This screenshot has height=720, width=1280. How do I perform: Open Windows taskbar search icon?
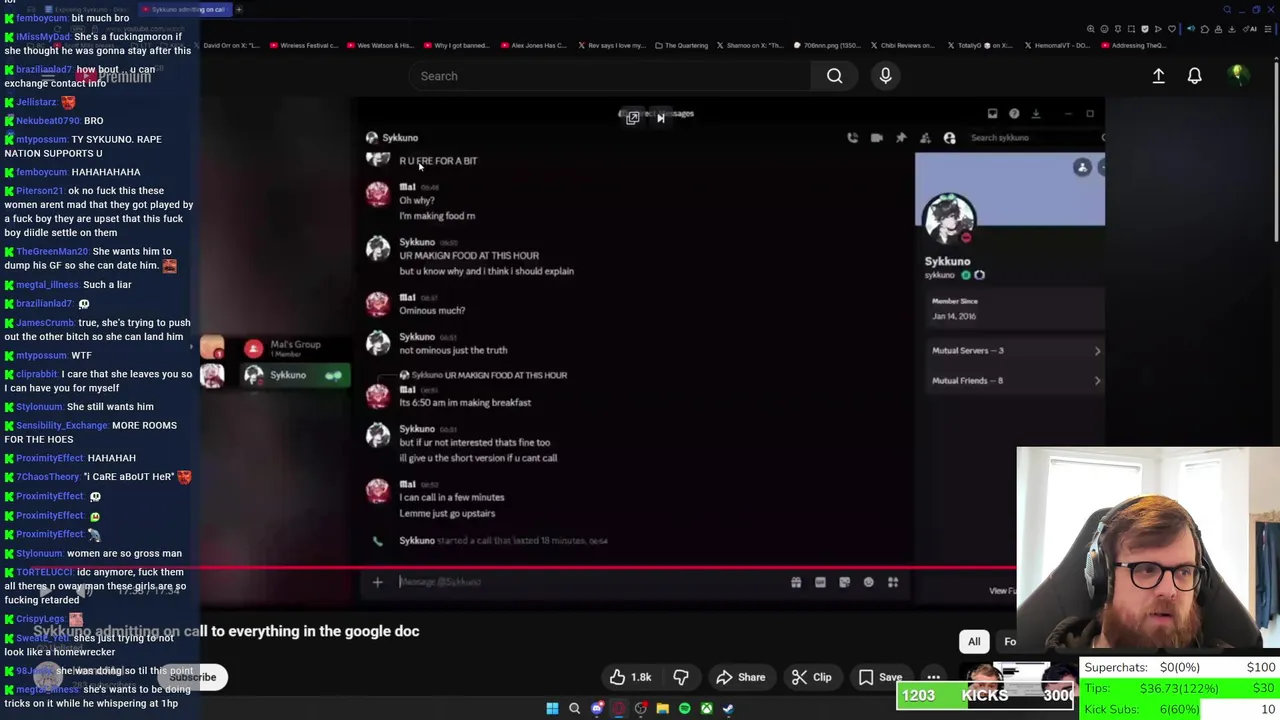coord(574,709)
